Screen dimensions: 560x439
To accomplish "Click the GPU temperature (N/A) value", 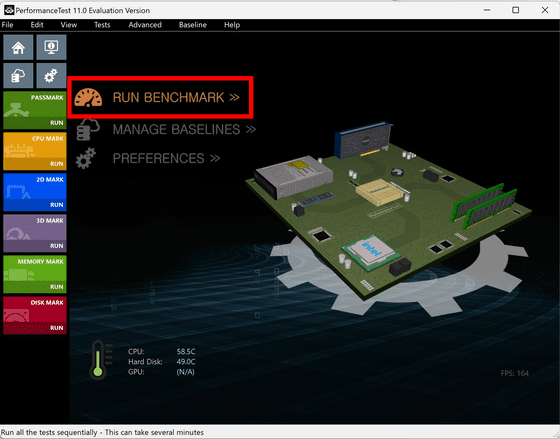I will point(185,372).
